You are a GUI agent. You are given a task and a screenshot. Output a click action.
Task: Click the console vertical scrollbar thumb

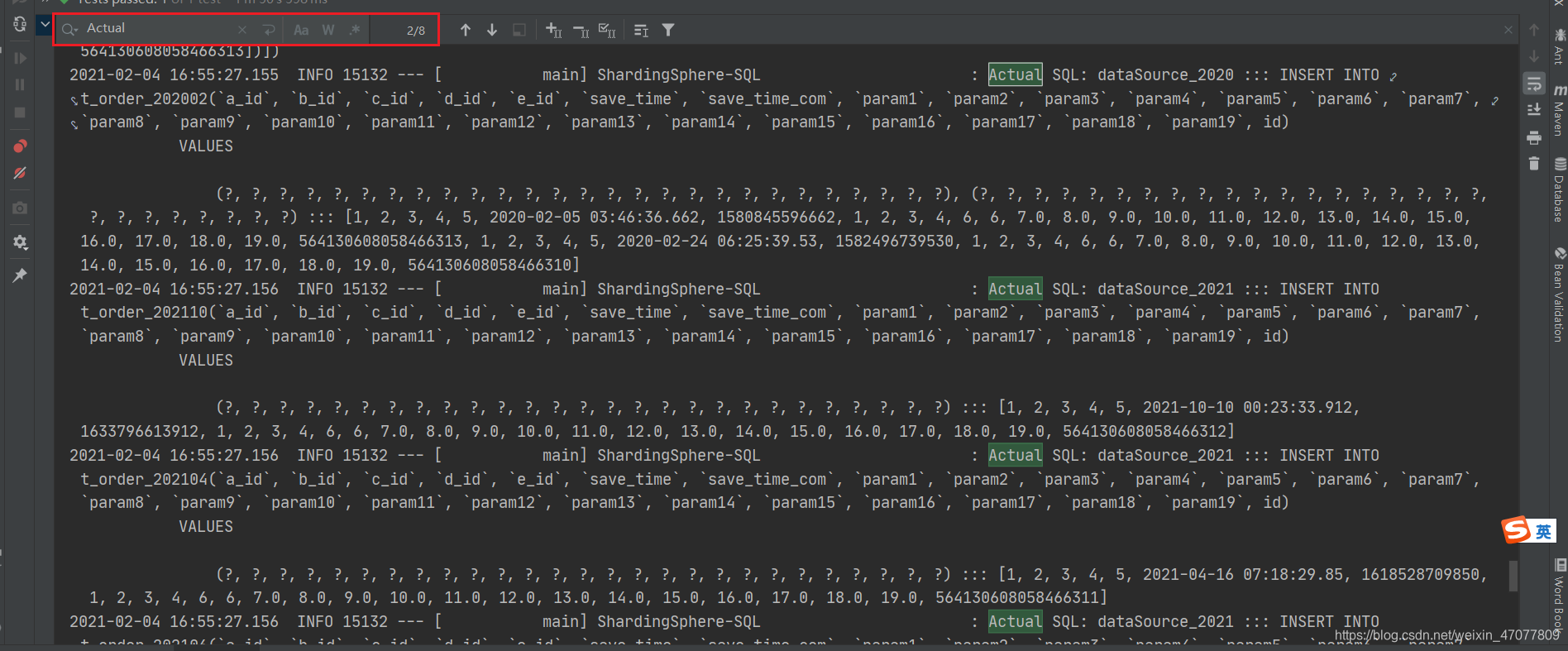click(x=1513, y=576)
